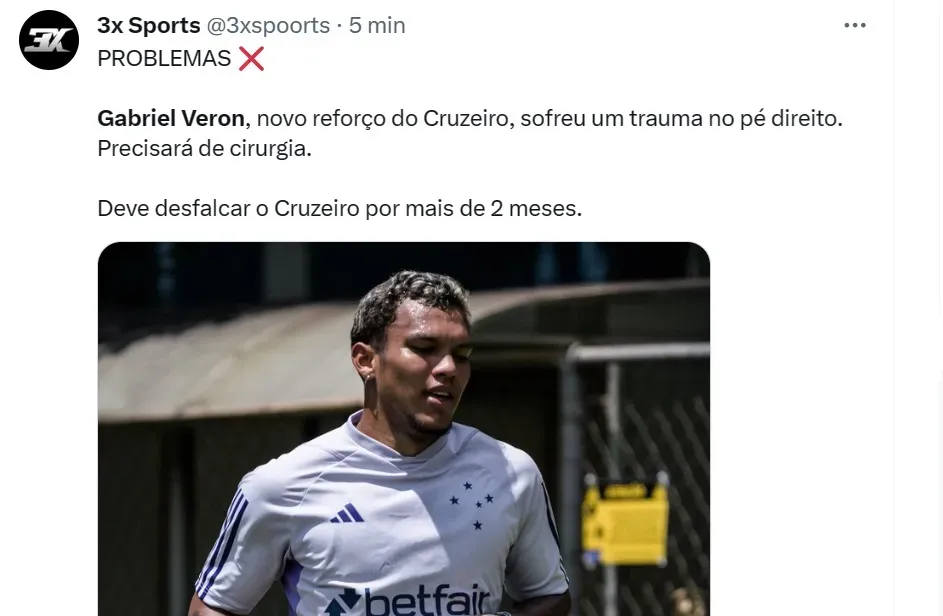943x616 pixels.
Task: Open the tweet via the 5 min timestamp
Action: pos(377,25)
